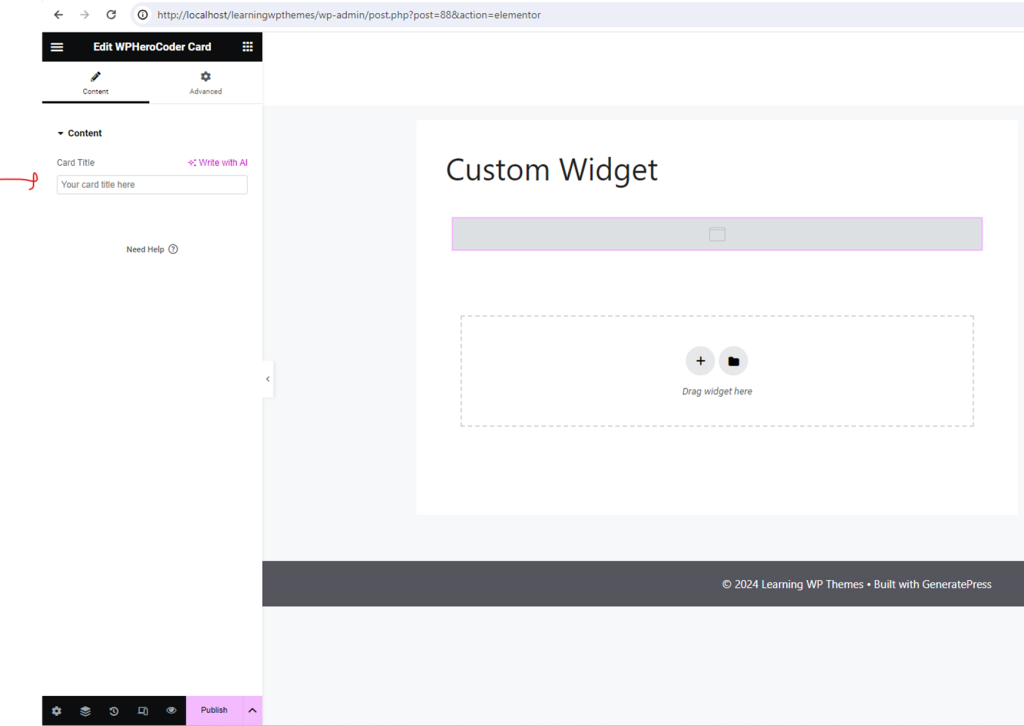Open Responsive Mode icon
This screenshot has width=1024, height=726.
pos(142,710)
